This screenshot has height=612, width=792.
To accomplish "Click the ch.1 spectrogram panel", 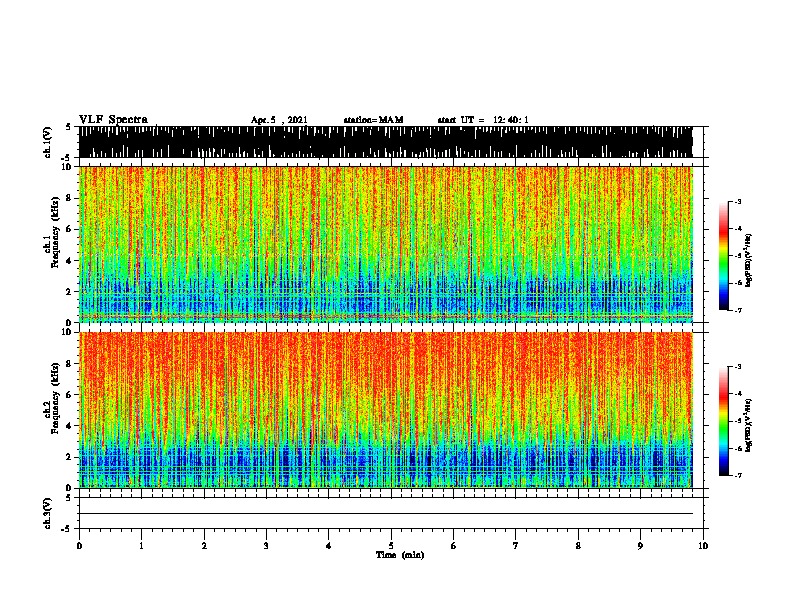I will [386, 244].
